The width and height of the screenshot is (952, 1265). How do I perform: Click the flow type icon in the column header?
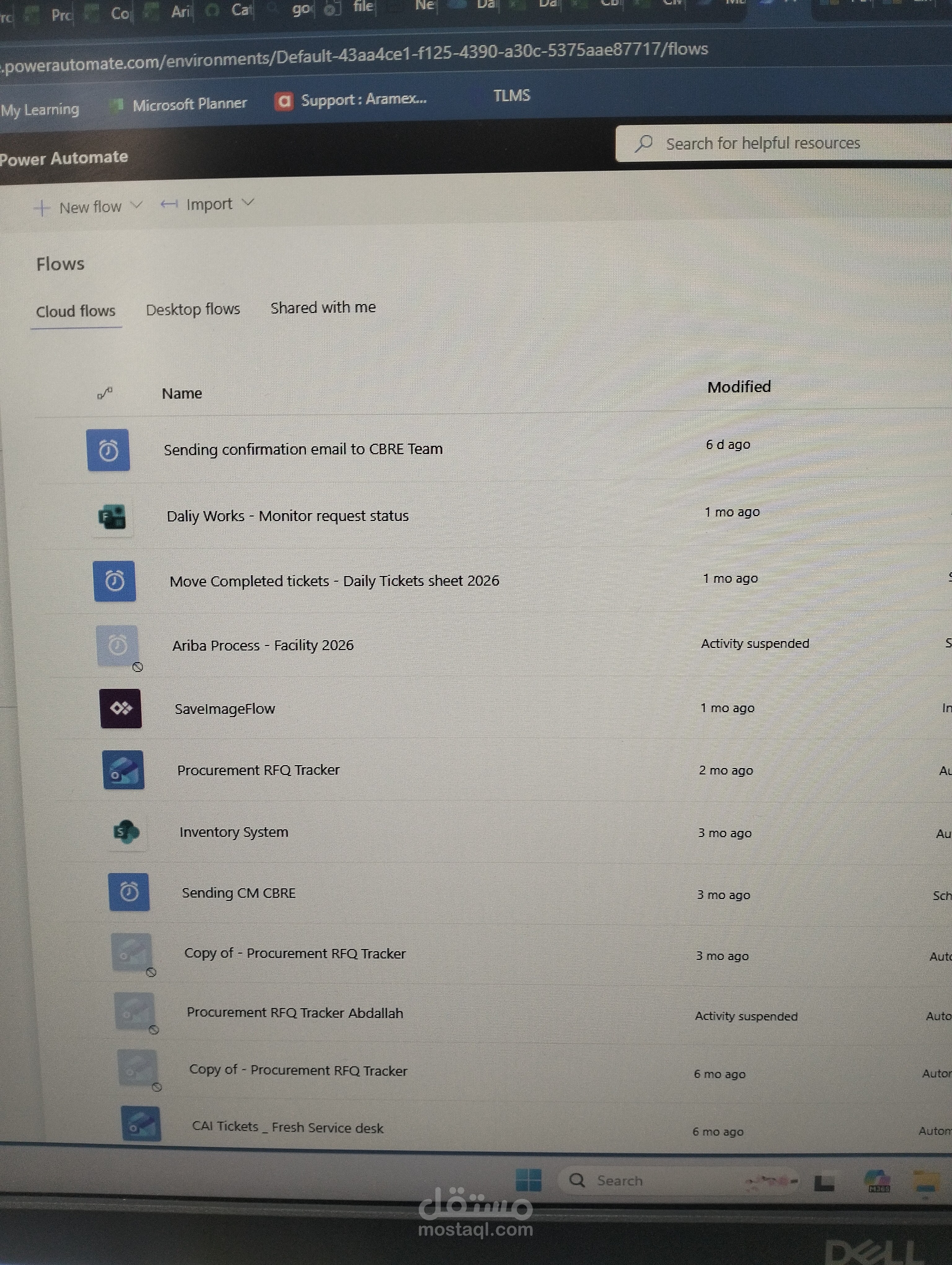[x=104, y=393]
